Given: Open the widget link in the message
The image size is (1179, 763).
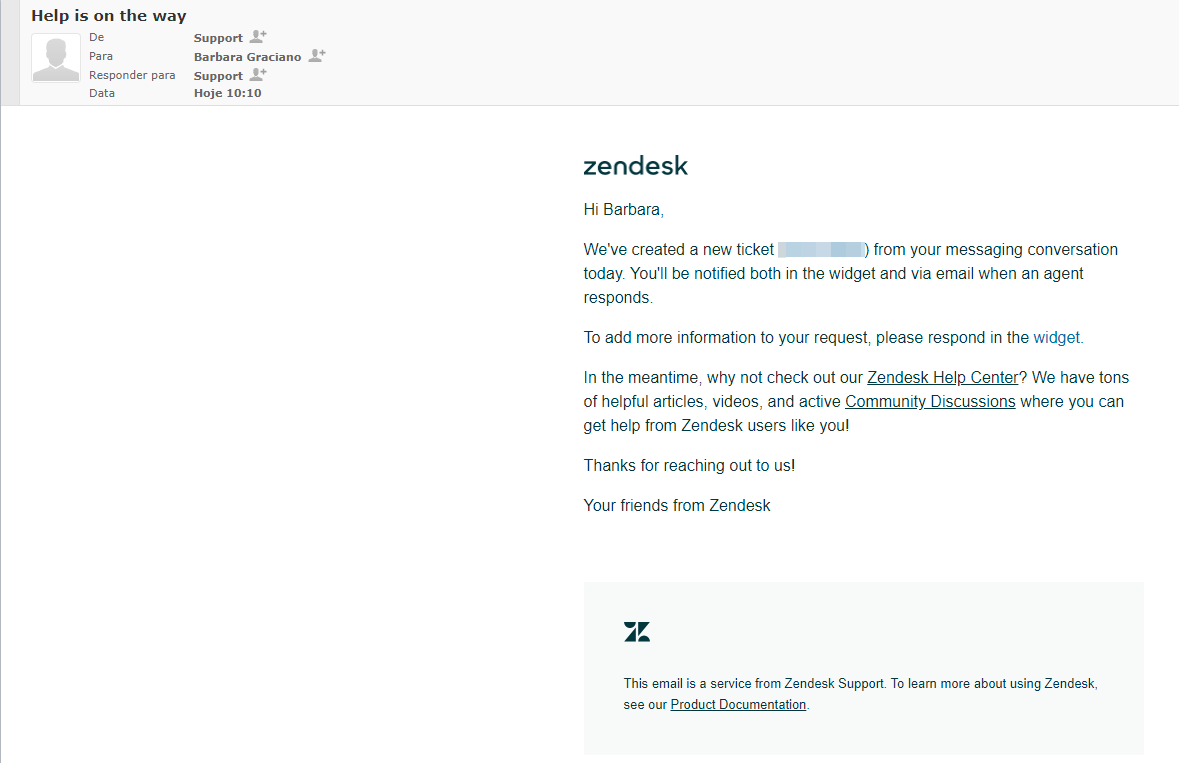Looking at the screenshot, I should (1056, 337).
